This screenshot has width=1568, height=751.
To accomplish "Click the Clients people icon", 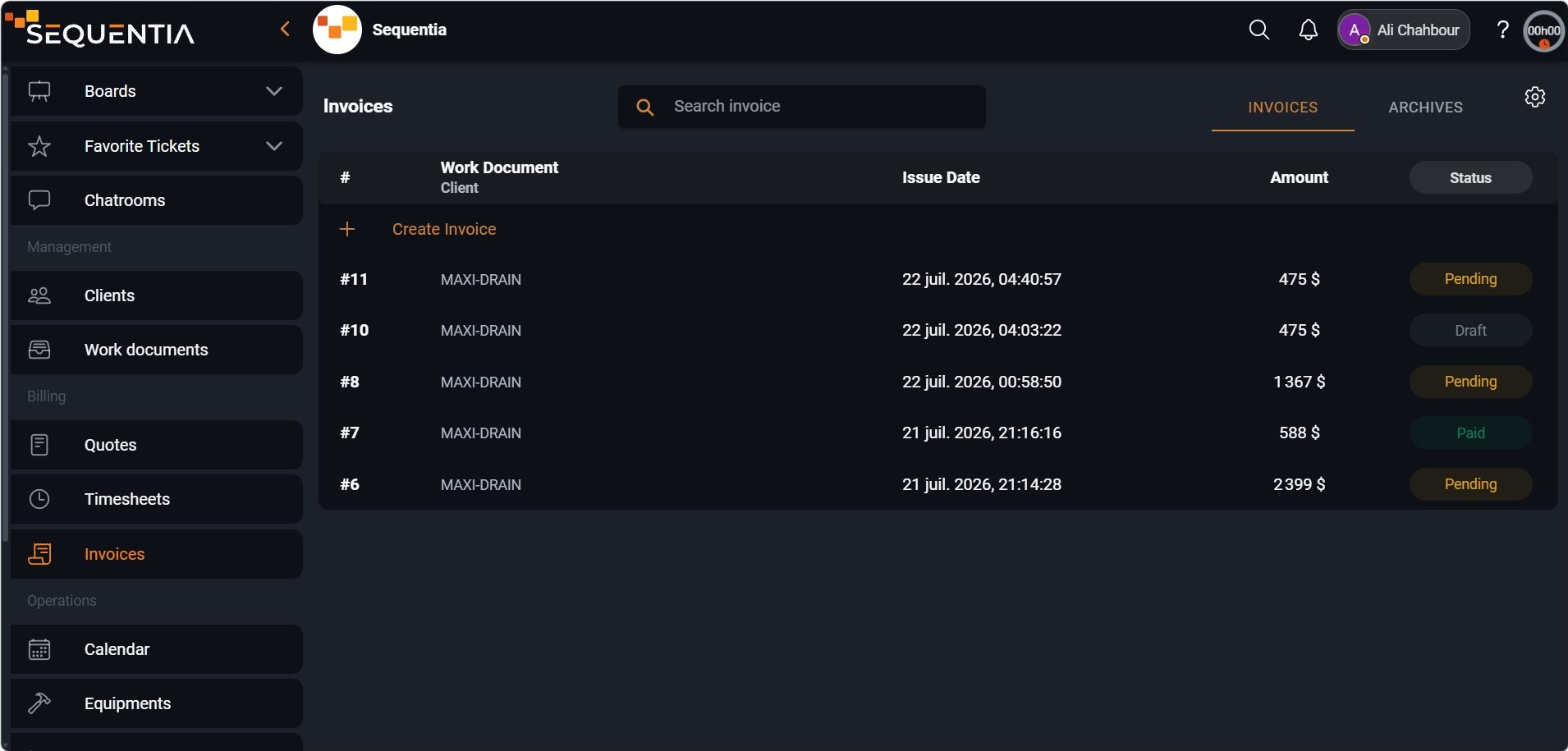I will (39, 295).
